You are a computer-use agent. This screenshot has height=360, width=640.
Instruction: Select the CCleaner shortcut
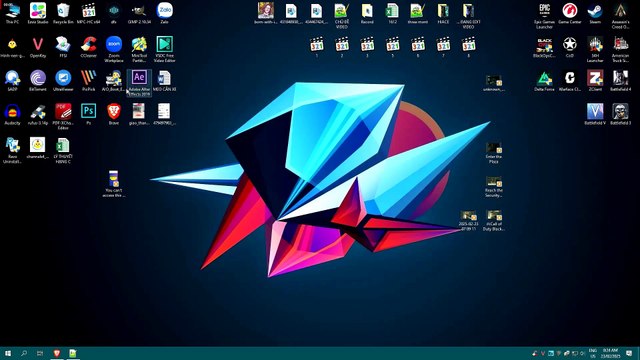tap(88, 47)
